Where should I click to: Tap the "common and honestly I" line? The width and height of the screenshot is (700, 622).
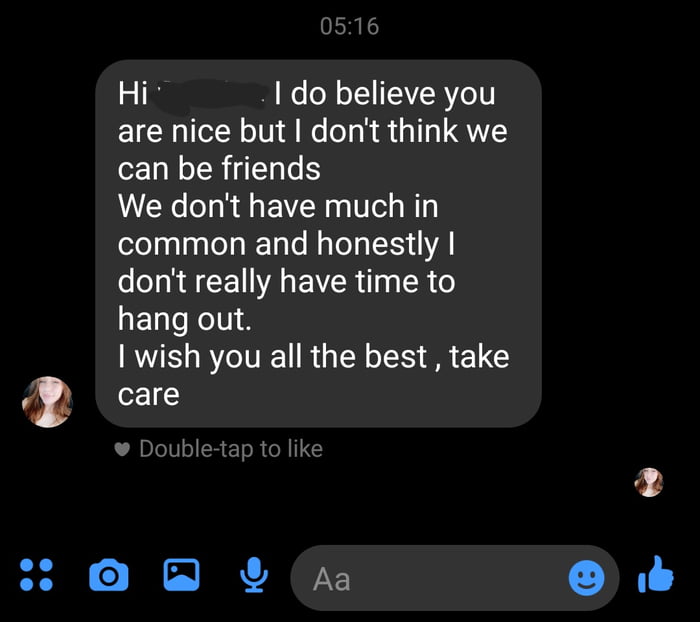(x=278, y=244)
